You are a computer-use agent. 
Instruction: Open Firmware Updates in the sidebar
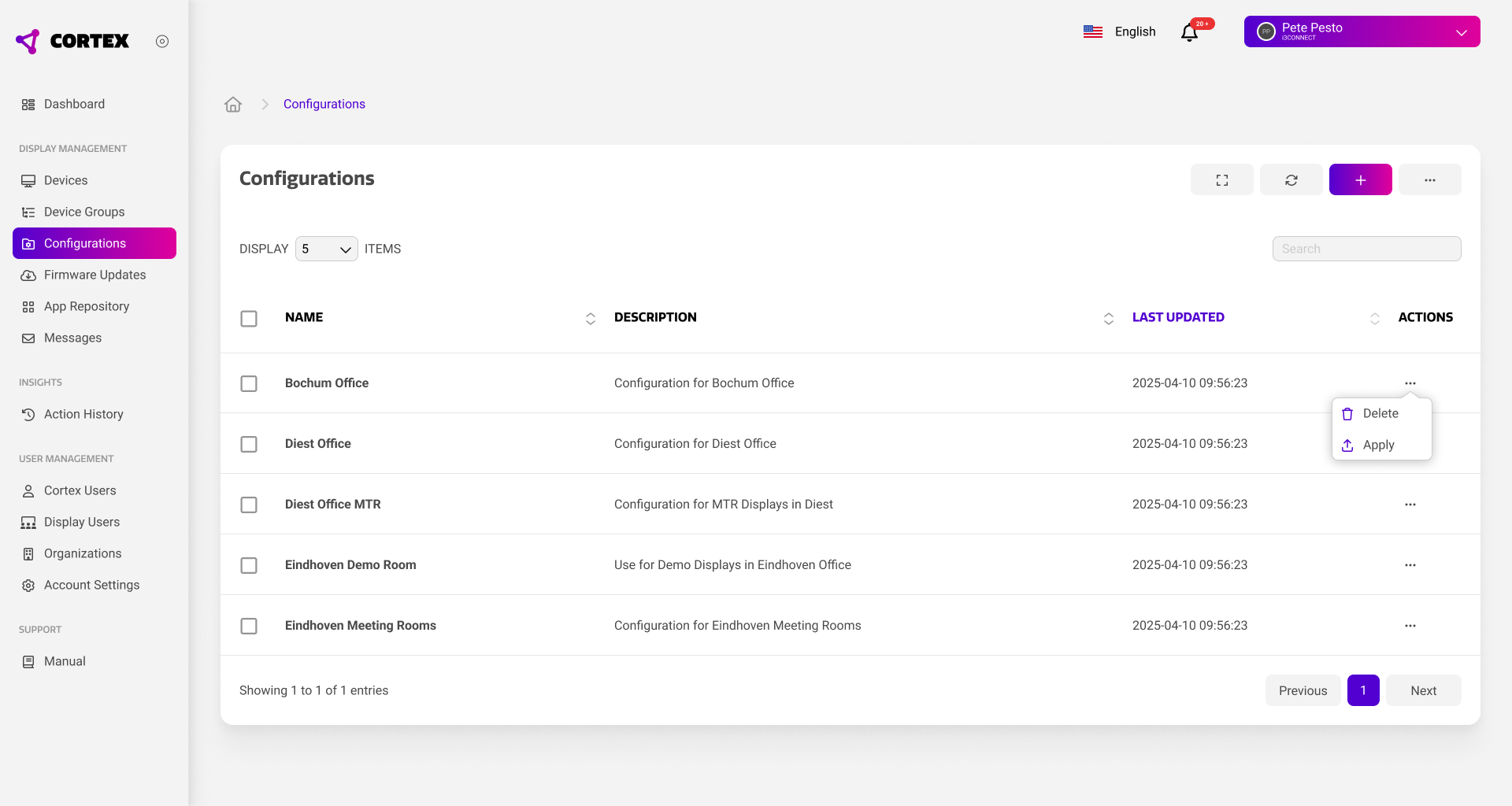94,275
